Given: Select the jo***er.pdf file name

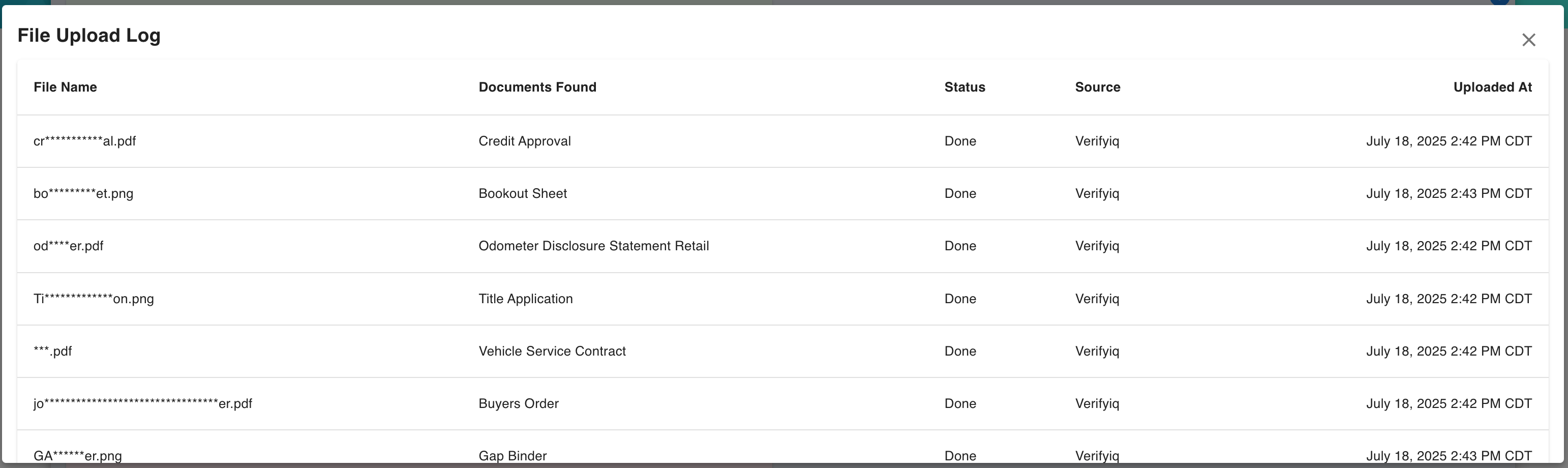Looking at the screenshot, I should (142, 404).
